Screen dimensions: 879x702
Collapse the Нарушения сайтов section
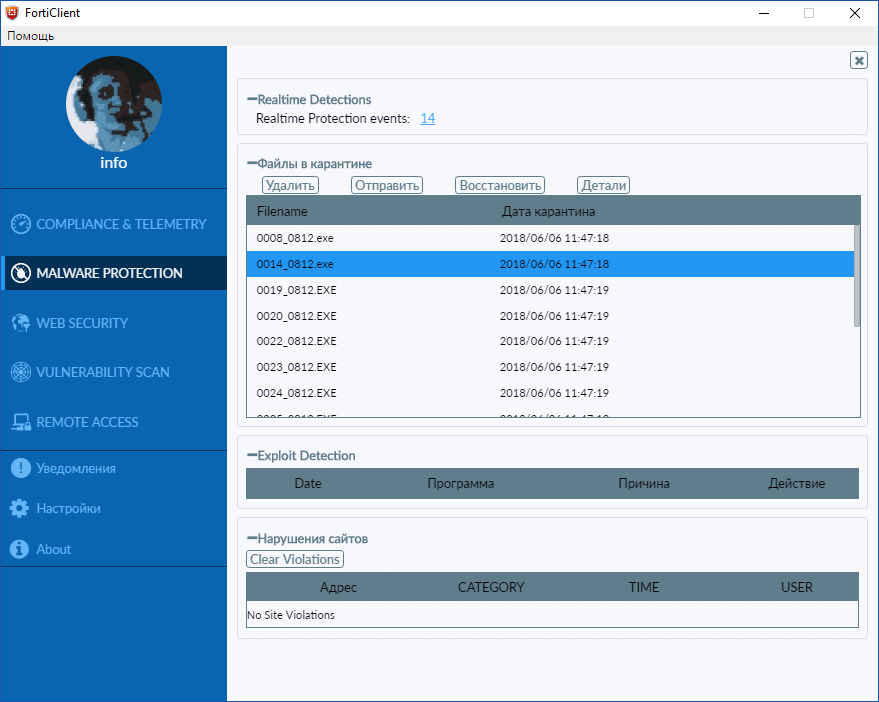tap(252, 538)
